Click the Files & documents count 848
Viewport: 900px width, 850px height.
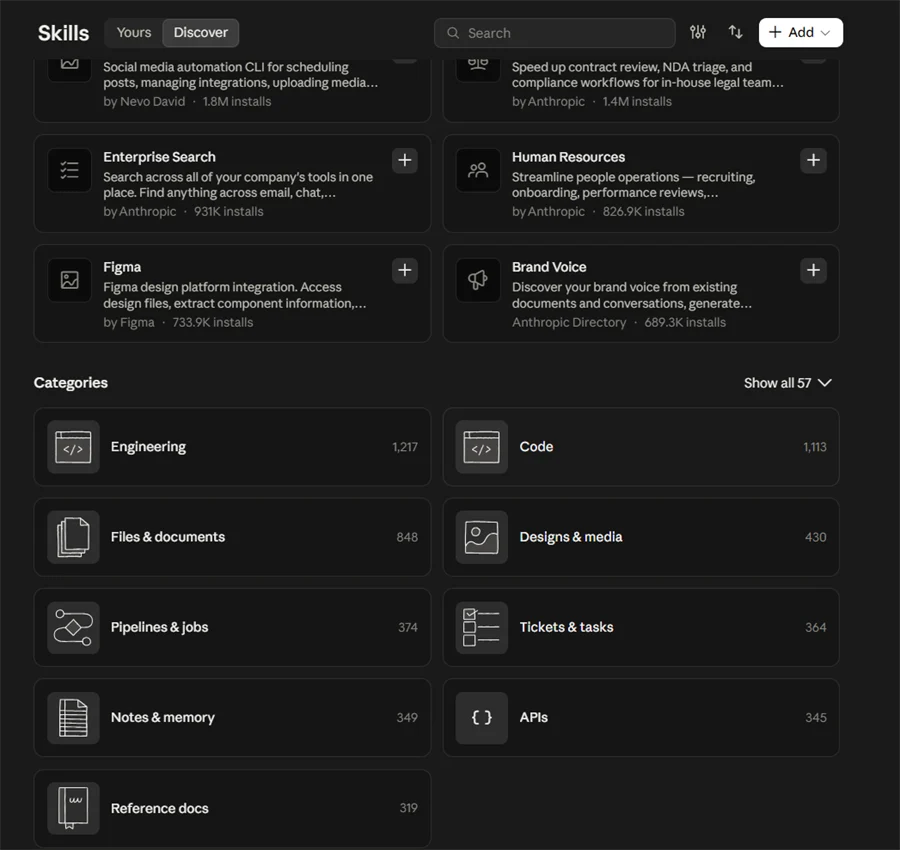click(x=407, y=537)
